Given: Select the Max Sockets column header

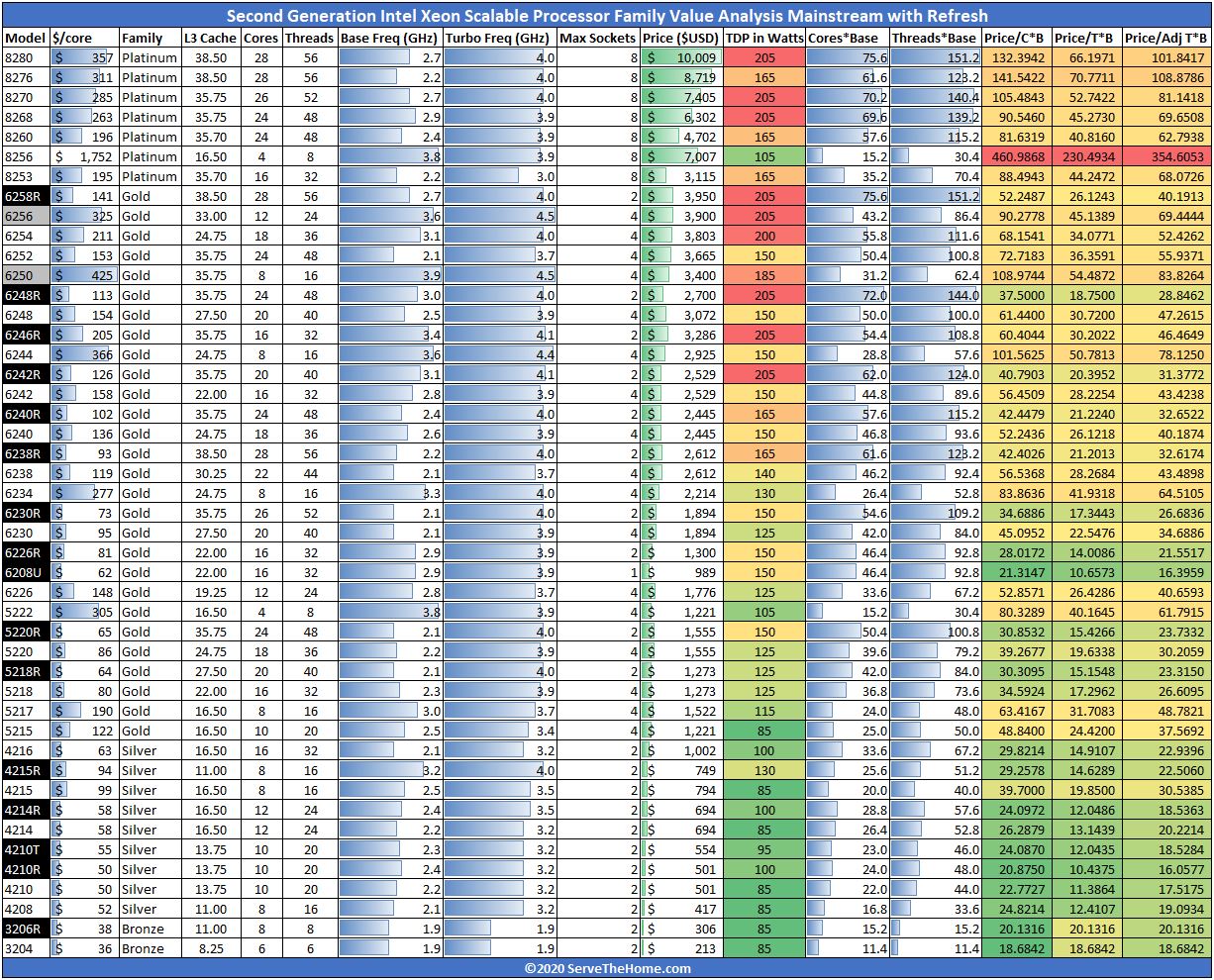Looking at the screenshot, I should click(x=598, y=38).
